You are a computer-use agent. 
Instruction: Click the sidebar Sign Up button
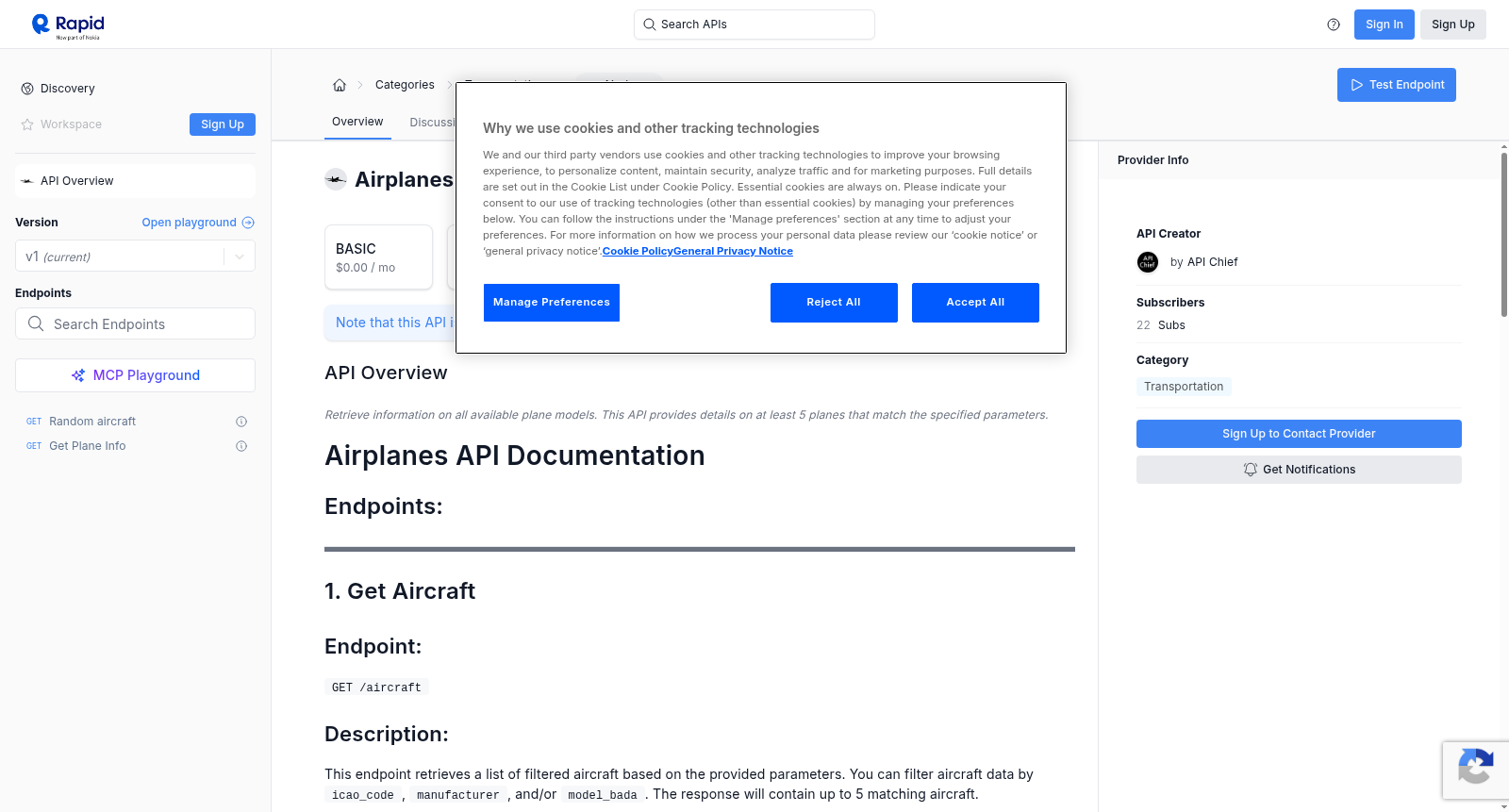223,124
